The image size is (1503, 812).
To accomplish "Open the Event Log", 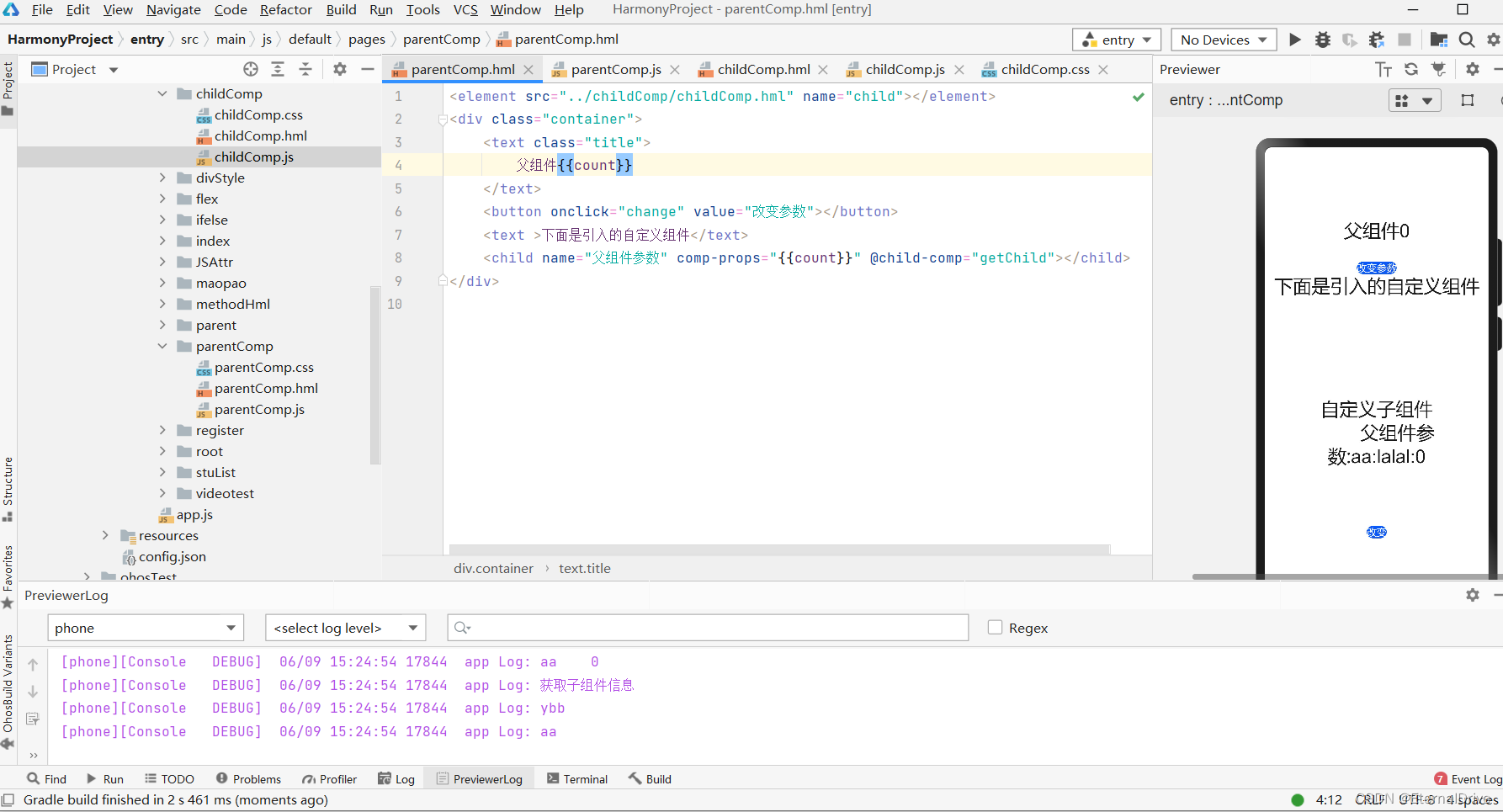I will click(x=1468, y=779).
